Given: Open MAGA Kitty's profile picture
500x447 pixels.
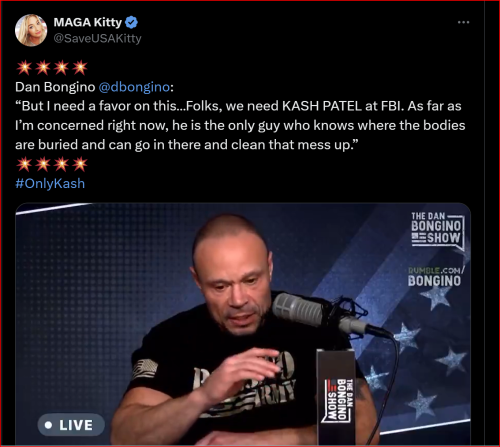Looking at the screenshot, I should click(x=31, y=30).
